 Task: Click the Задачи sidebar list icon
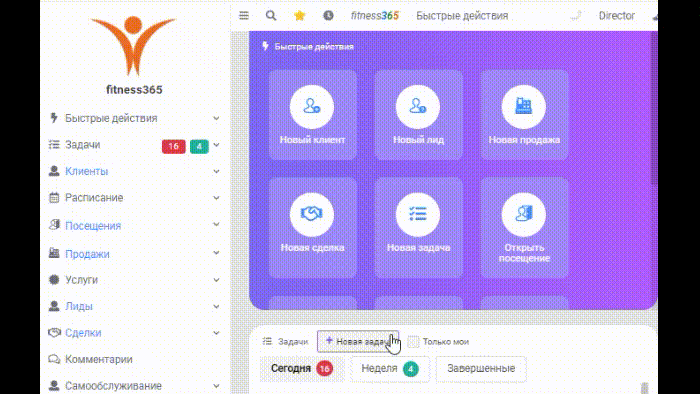pos(54,145)
